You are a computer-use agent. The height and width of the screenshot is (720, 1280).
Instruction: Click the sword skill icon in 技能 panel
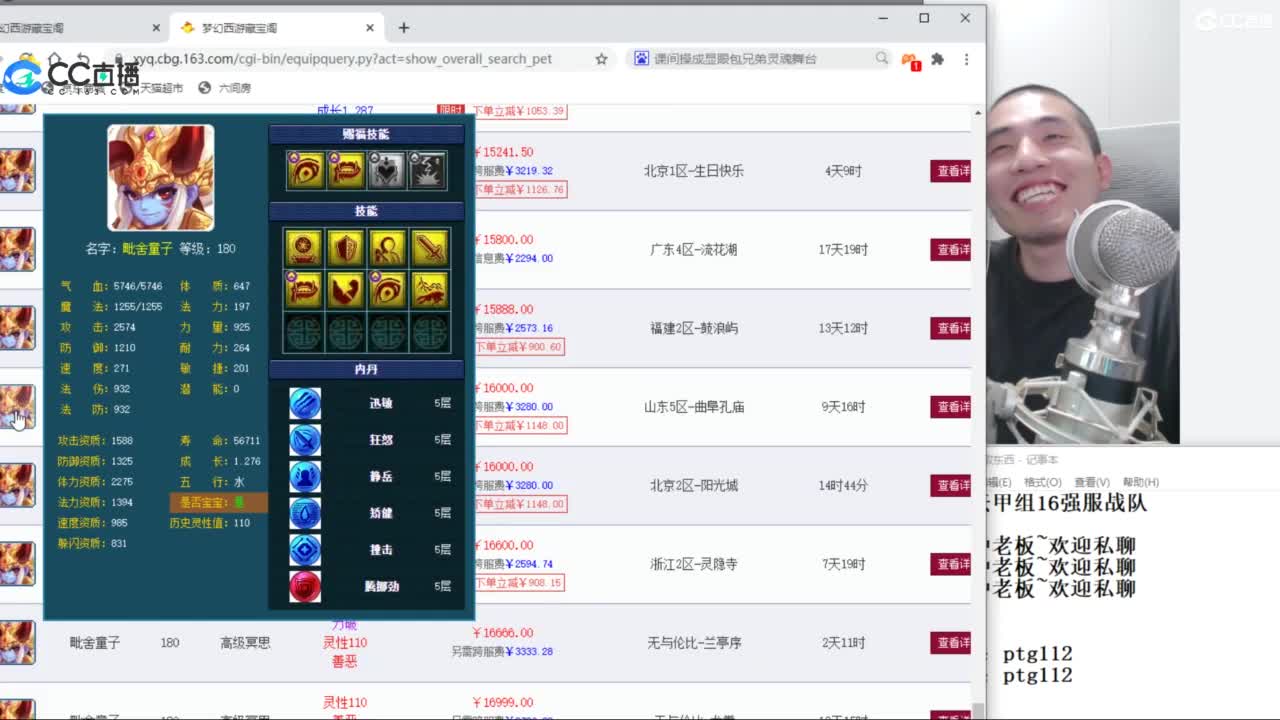(x=430, y=247)
